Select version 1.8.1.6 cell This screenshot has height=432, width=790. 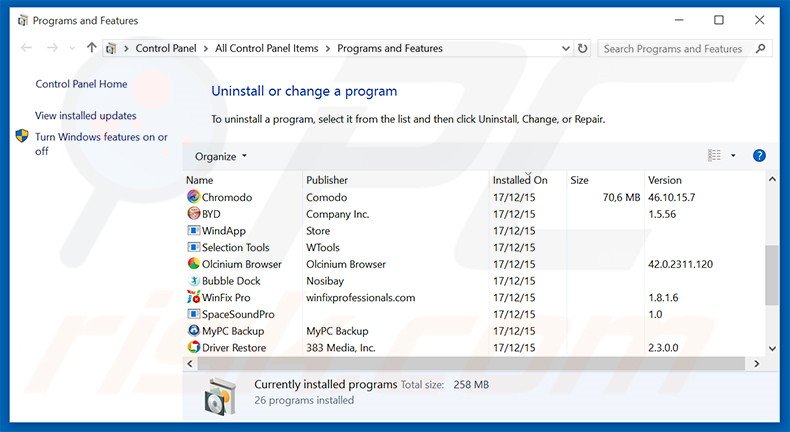pyautogui.click(x=663, y=297)
